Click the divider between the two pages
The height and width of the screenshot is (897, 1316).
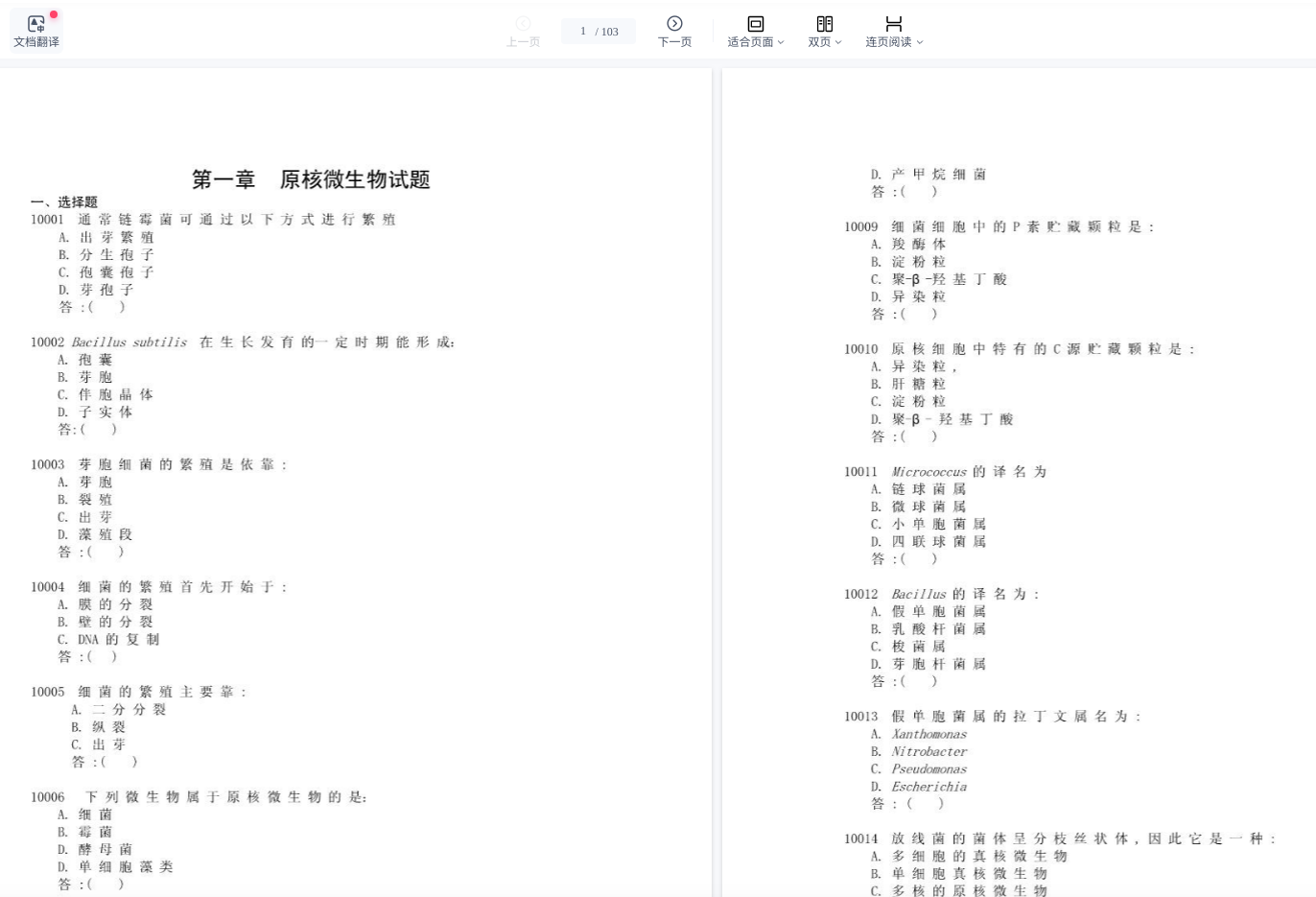(x=717, y=480)
